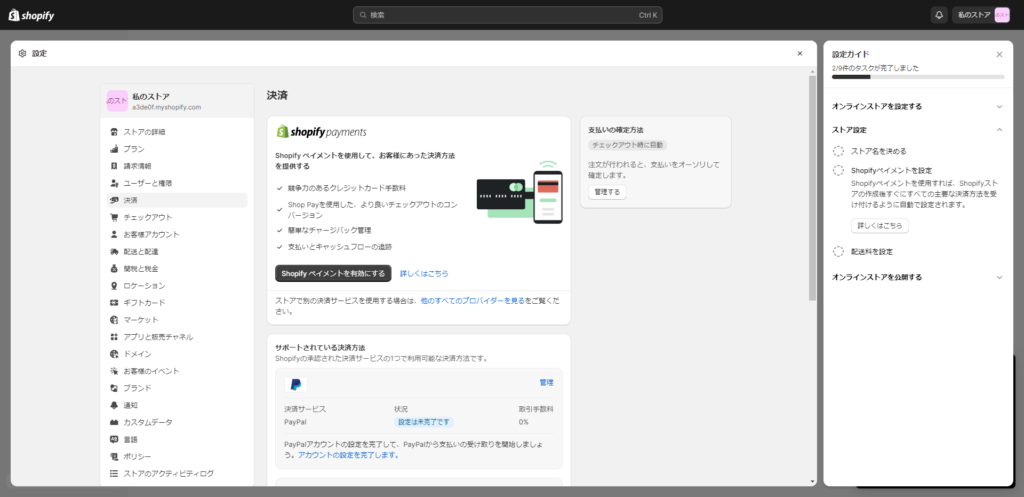Click the 請求情報 billing icon
The width and height of the screenshot is (1024, 497).
(114, 166)
